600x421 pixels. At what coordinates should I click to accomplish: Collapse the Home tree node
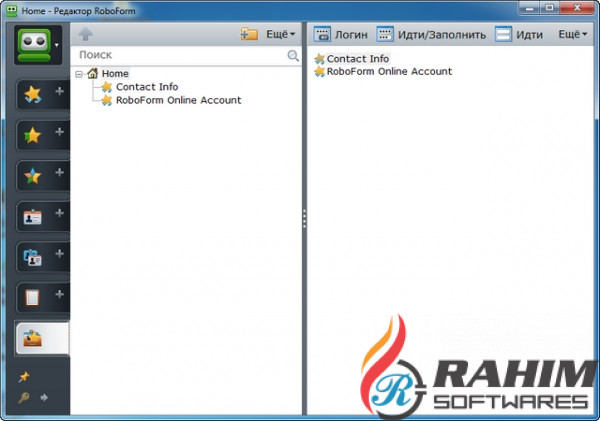point(79,74)
